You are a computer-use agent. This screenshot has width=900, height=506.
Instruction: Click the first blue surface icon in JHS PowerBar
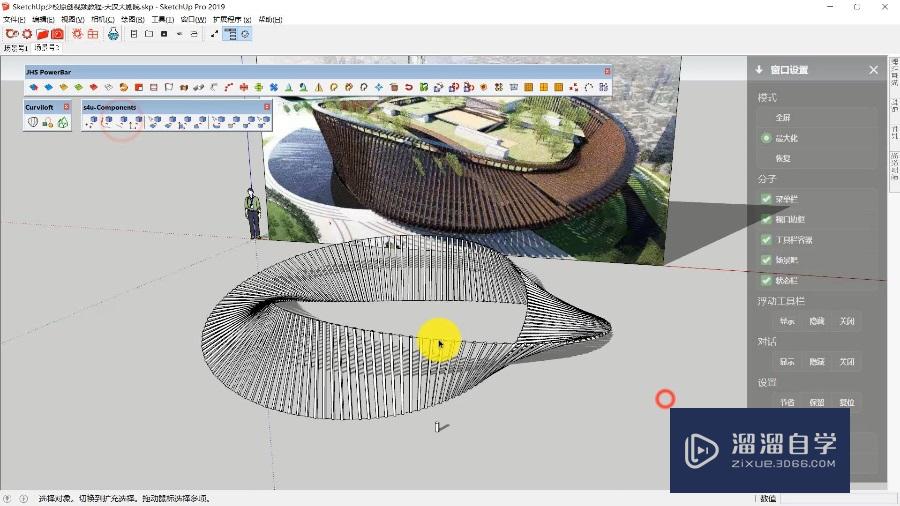(33, 87)
